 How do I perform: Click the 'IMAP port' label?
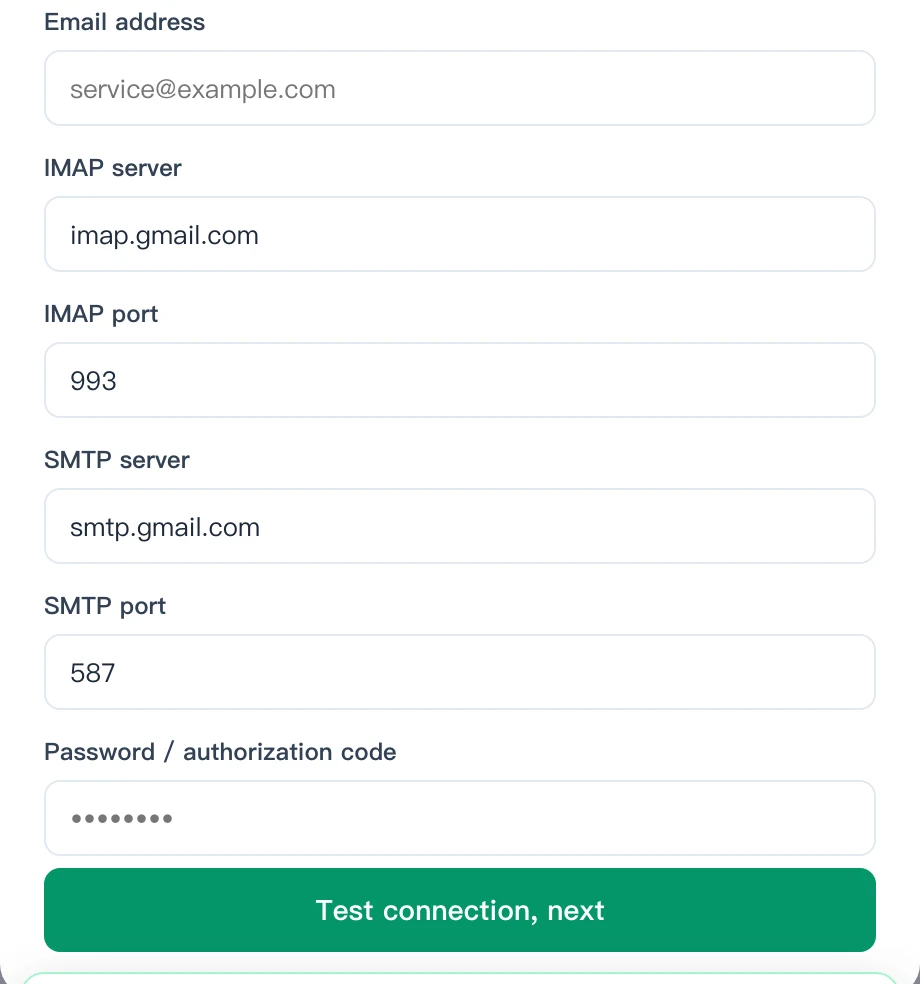coord(101,314)
